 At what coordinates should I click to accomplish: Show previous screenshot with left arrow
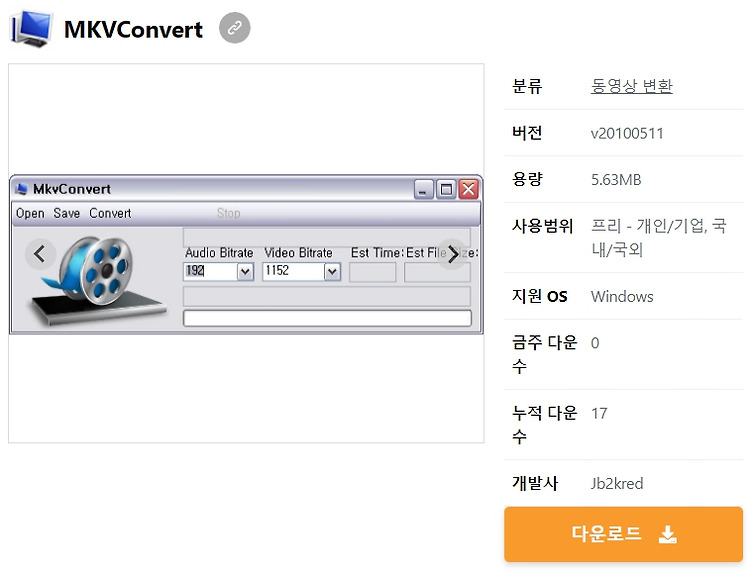click(40, 254)
